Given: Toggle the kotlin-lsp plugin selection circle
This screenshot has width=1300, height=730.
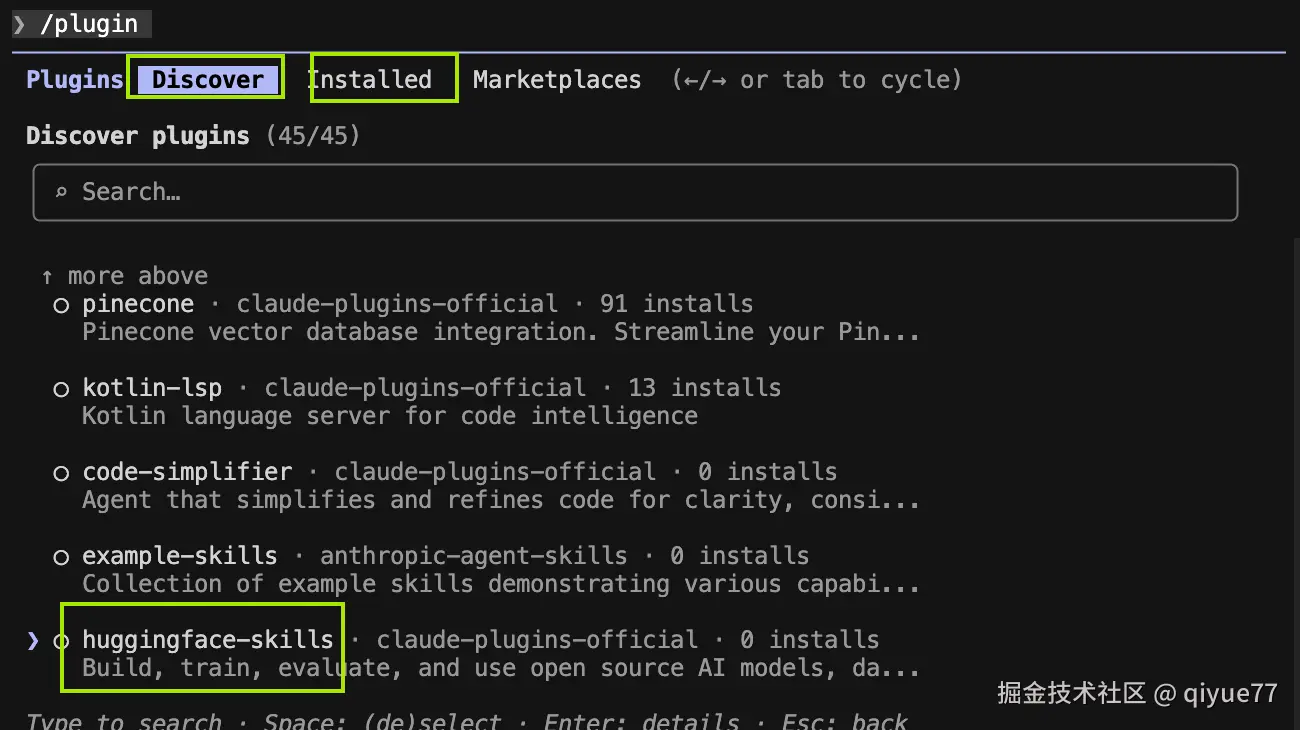Looking at the screenshot, I should 61,389.
